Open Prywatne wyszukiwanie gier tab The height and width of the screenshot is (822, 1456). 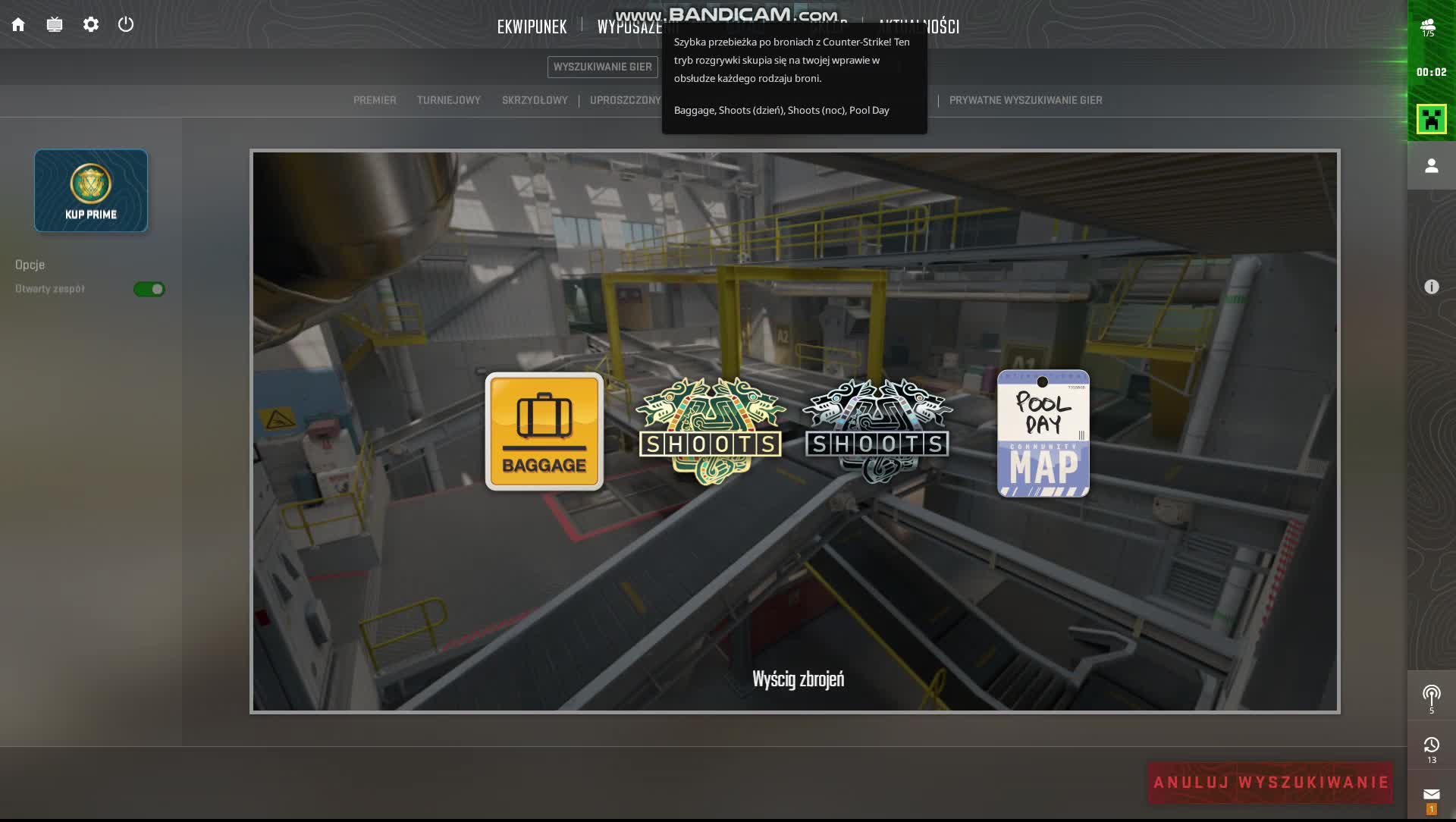click(x=1026, y=100)
